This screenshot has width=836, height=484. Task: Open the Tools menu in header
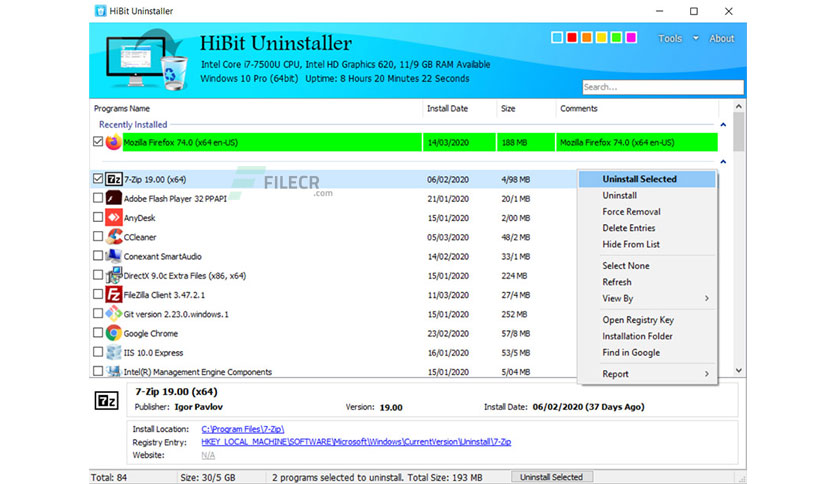[670, 38]
